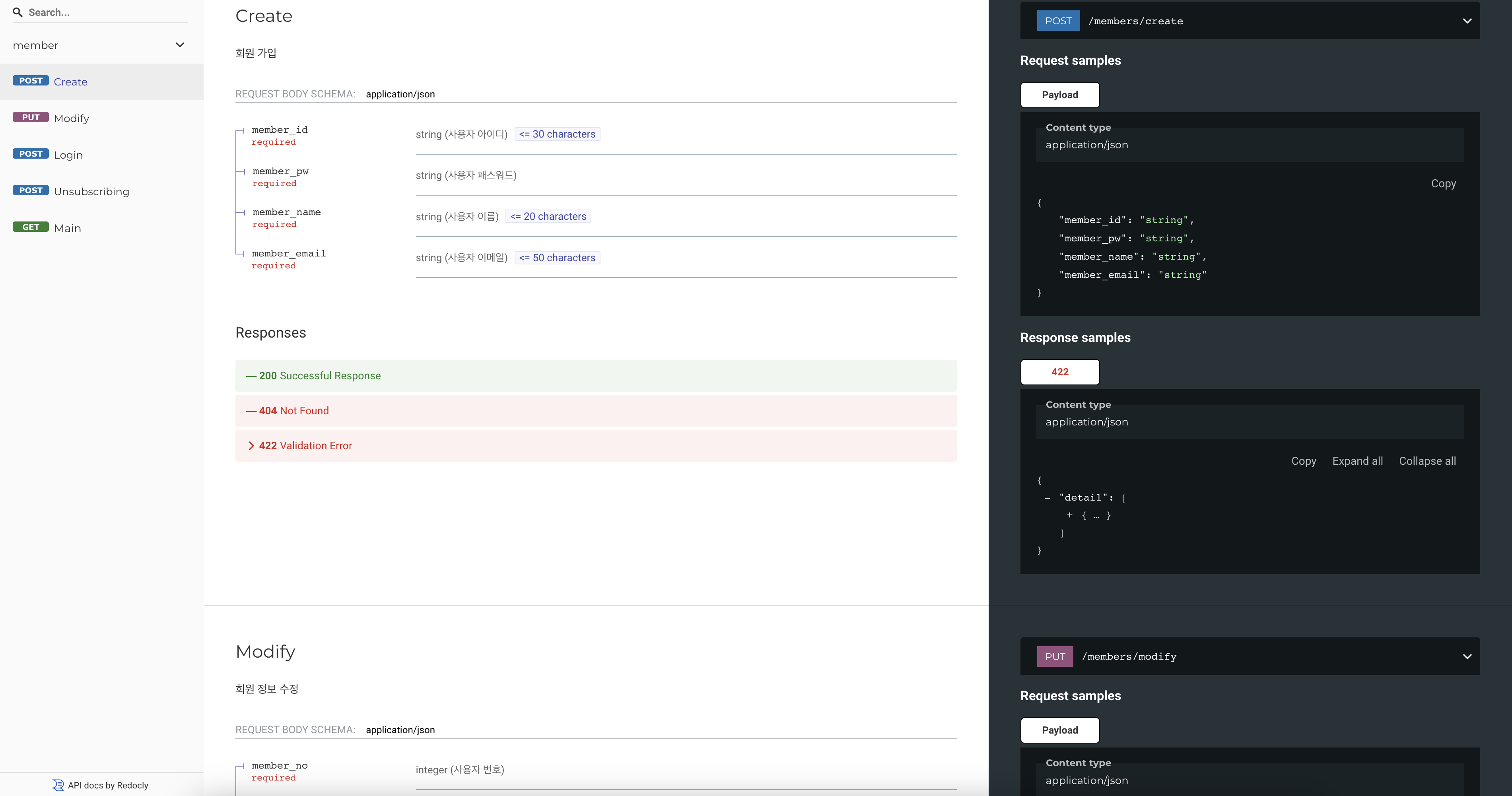Select the 422 response sample tab
The width and height of the screenshot is (1512, 796).
point(1059,372)
